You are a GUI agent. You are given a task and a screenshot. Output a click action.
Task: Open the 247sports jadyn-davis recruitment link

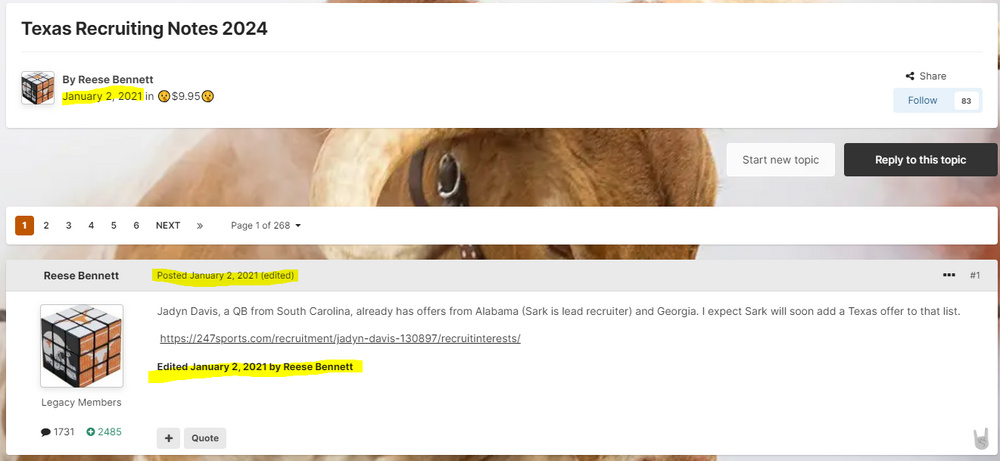(x=340, y=339)
